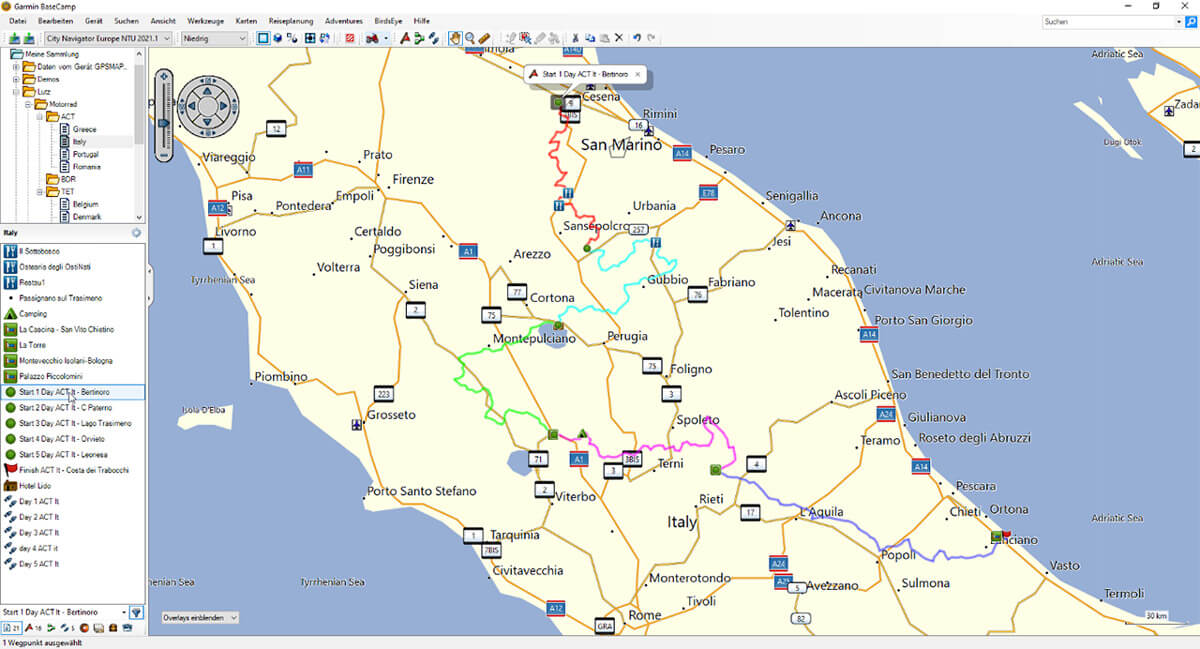Show waypoints filter with count 16

pos(33,627)
